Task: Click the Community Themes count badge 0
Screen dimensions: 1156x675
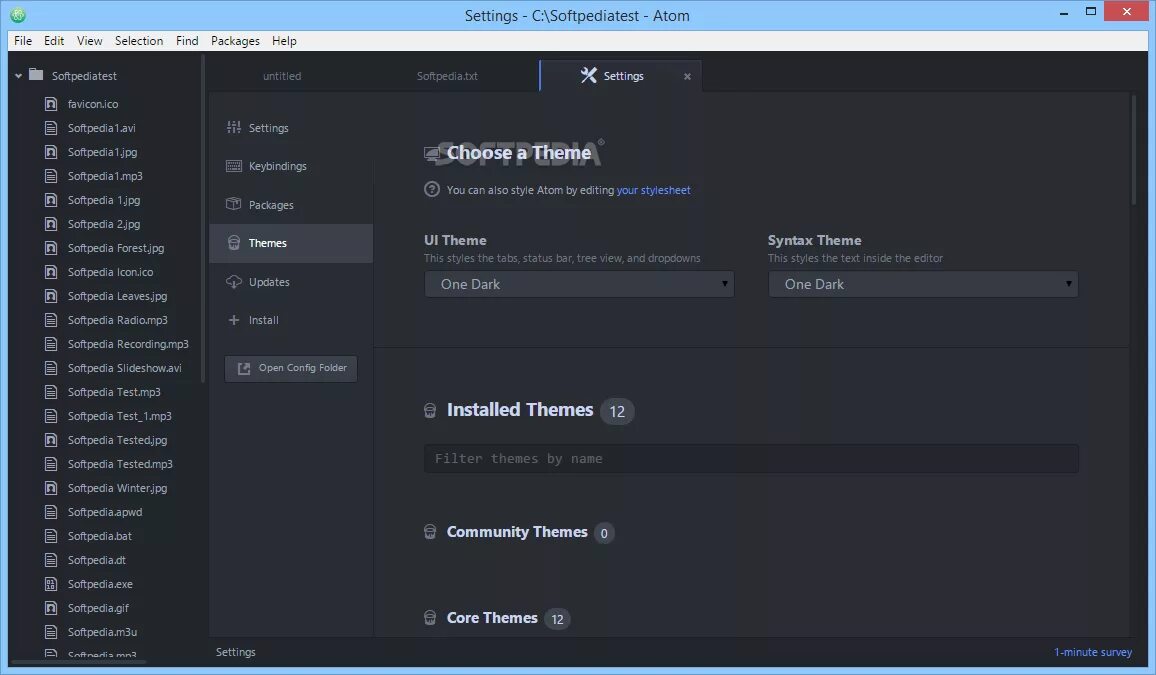Action: [x=604, y=533]
